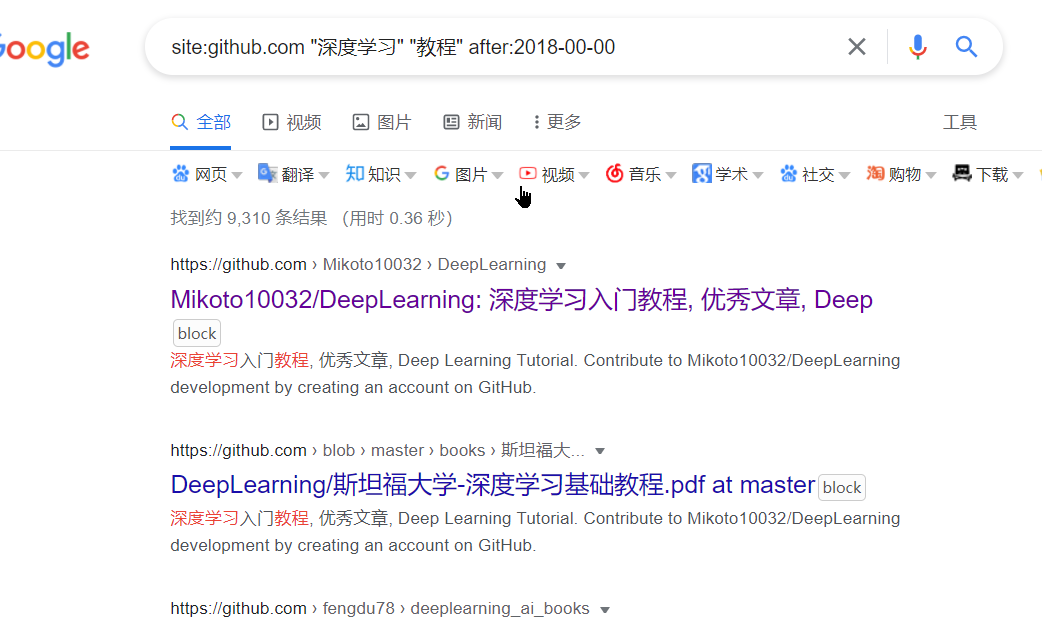1042x628 pixels.
Task: Select the 全部 tab
Action: point(201,122)
